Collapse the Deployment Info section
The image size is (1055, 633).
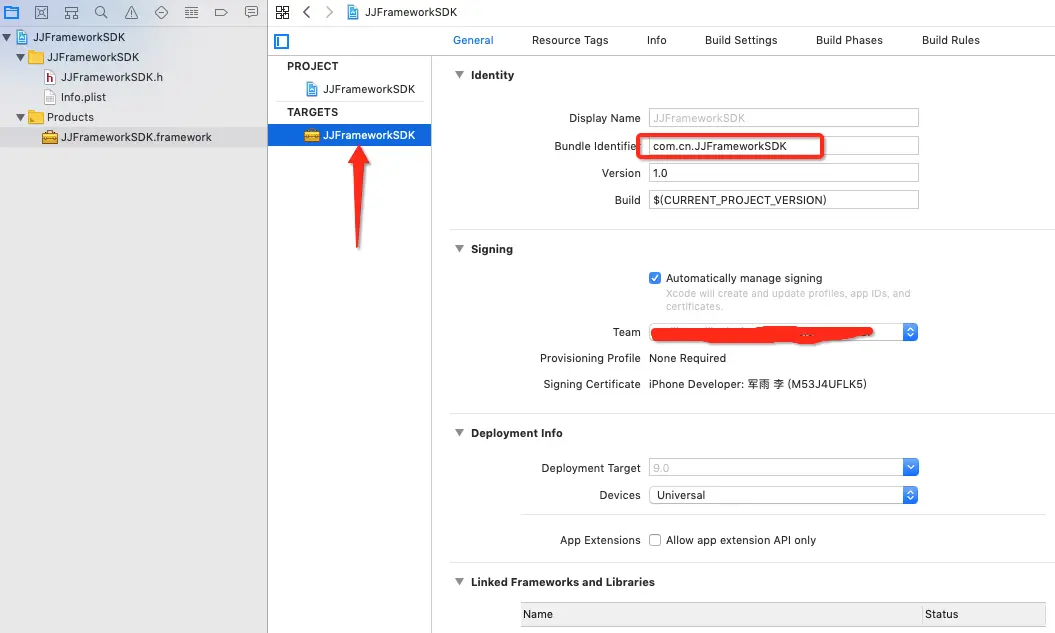[x=460, y=433]
